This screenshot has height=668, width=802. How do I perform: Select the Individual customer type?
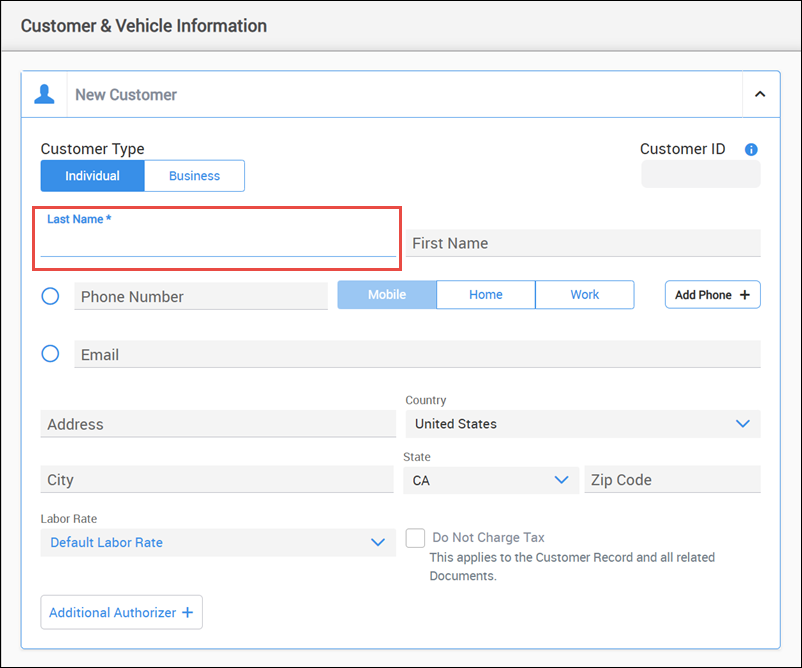click(x=92, y=176)
